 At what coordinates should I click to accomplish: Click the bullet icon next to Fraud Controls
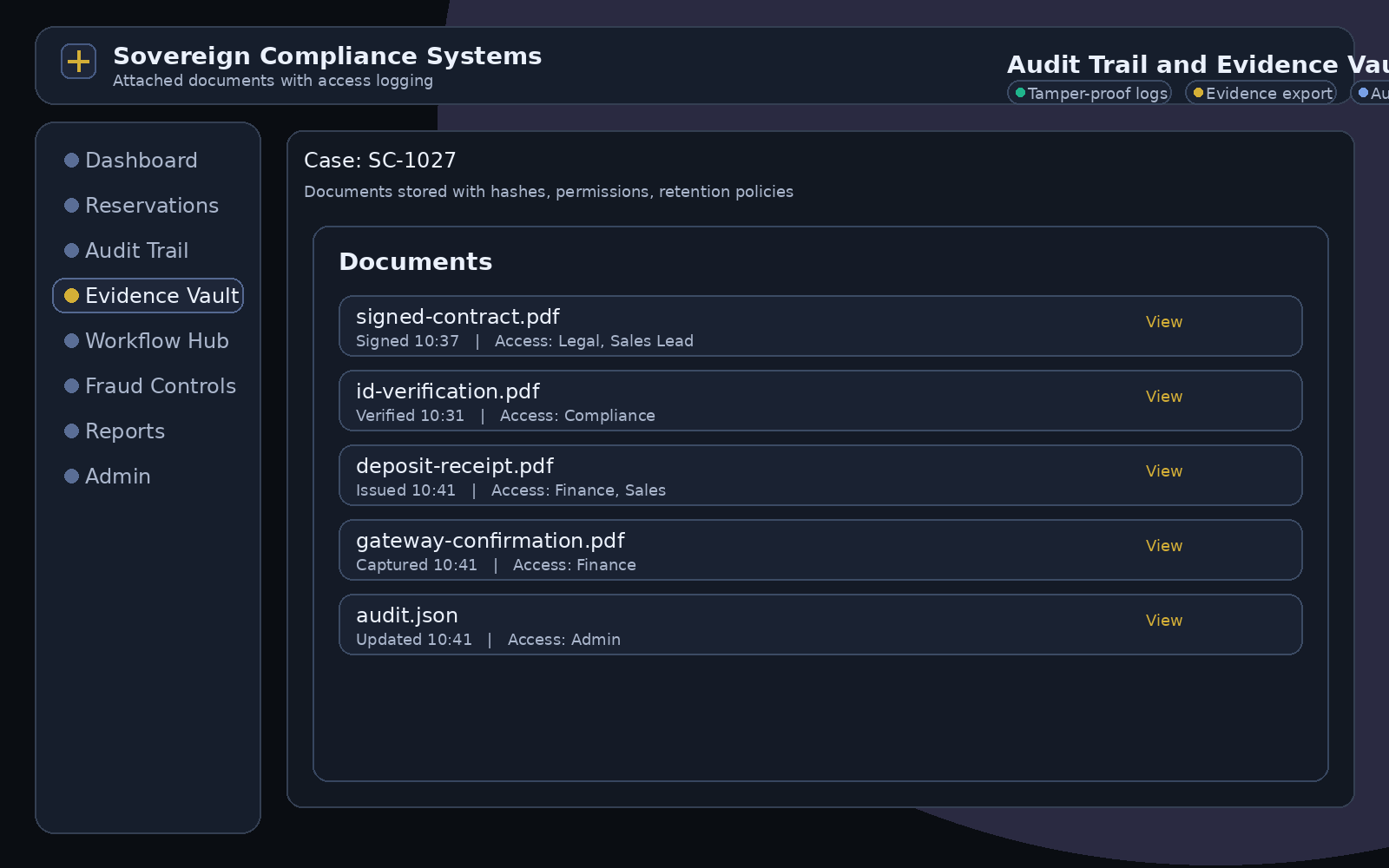(x=71, y=385)
